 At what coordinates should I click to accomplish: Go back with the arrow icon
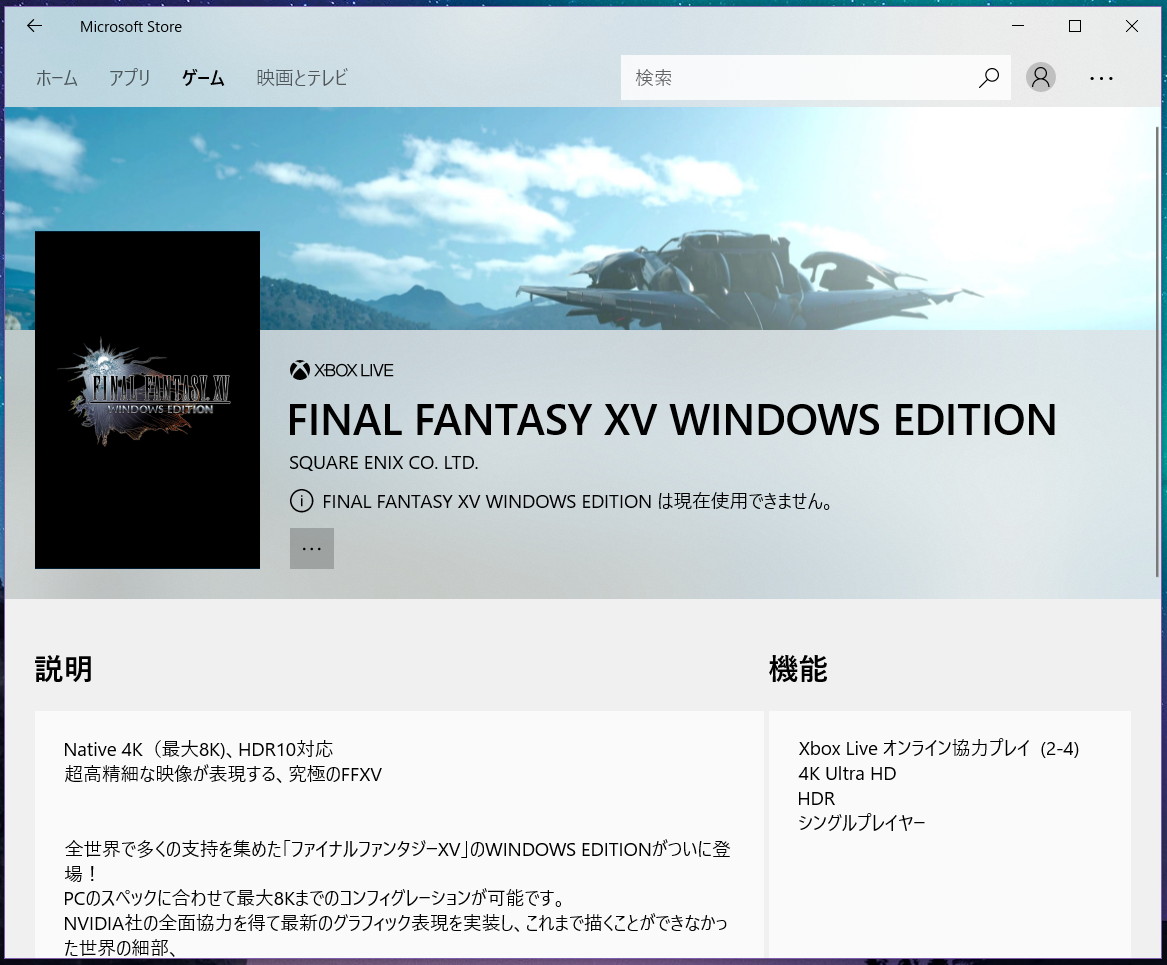[34, 26]
